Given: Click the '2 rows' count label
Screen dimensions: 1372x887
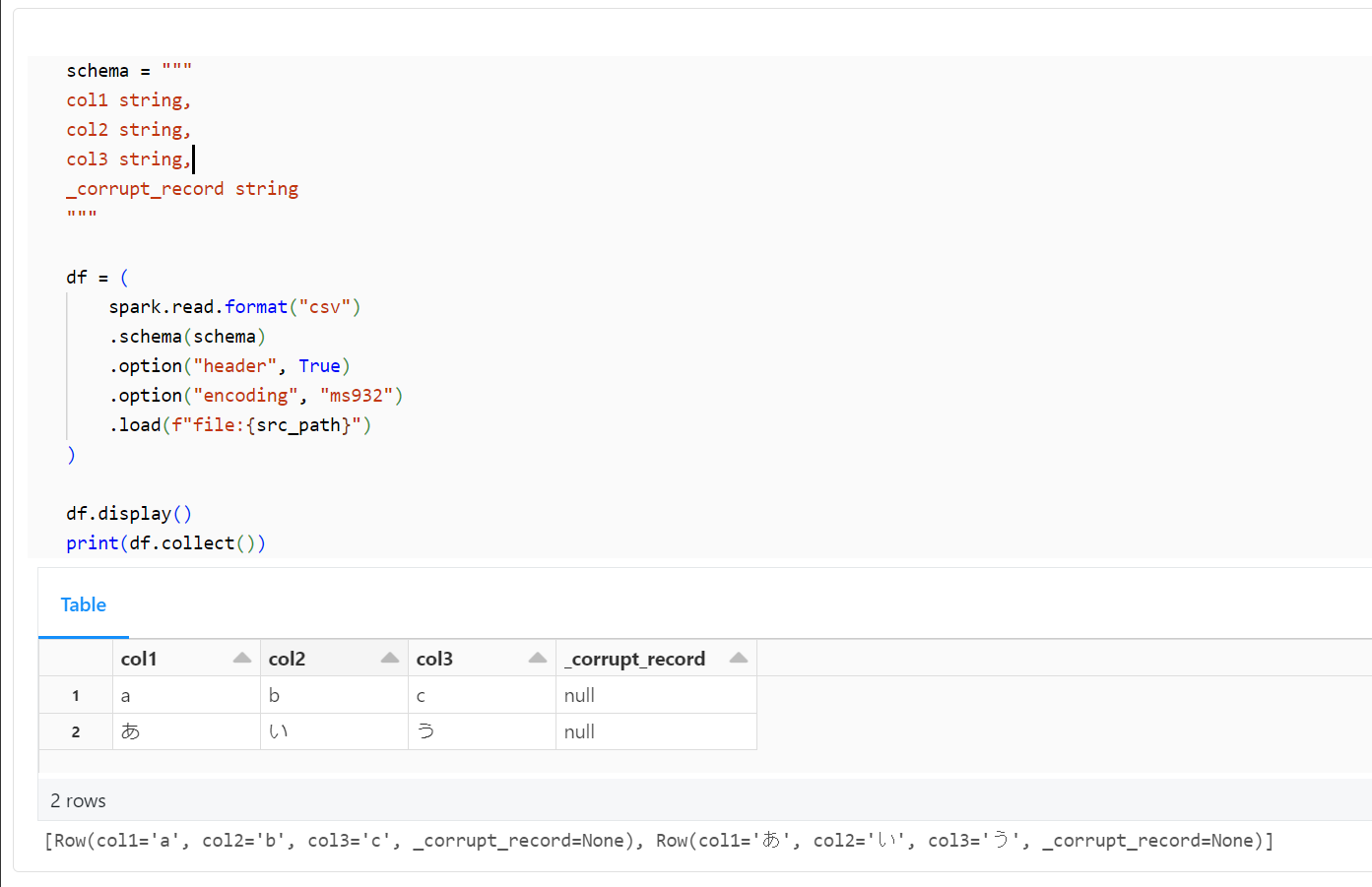Looking at the screenshot, I should 78,800.
